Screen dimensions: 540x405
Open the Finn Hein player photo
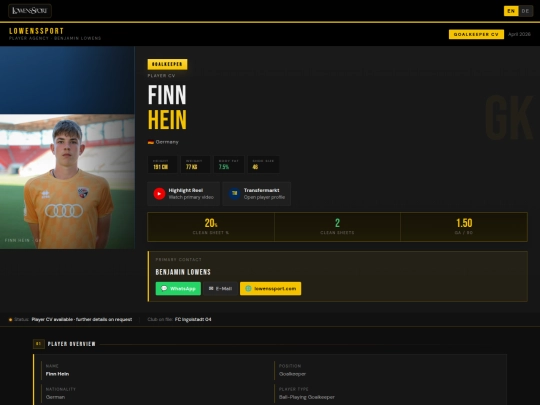coord(67,181)
